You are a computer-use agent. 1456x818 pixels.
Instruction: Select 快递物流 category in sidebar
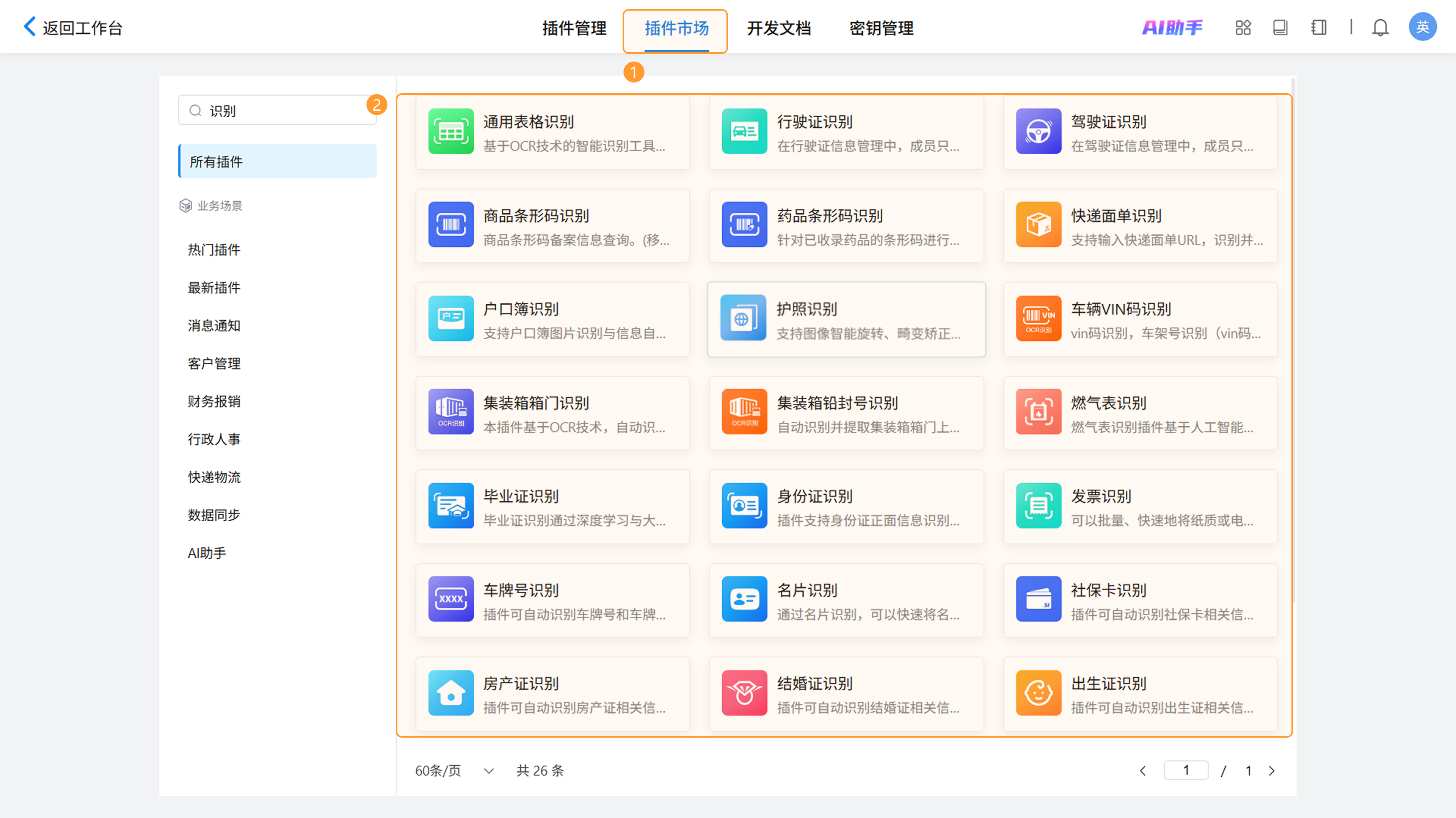[x=213, y=477]
